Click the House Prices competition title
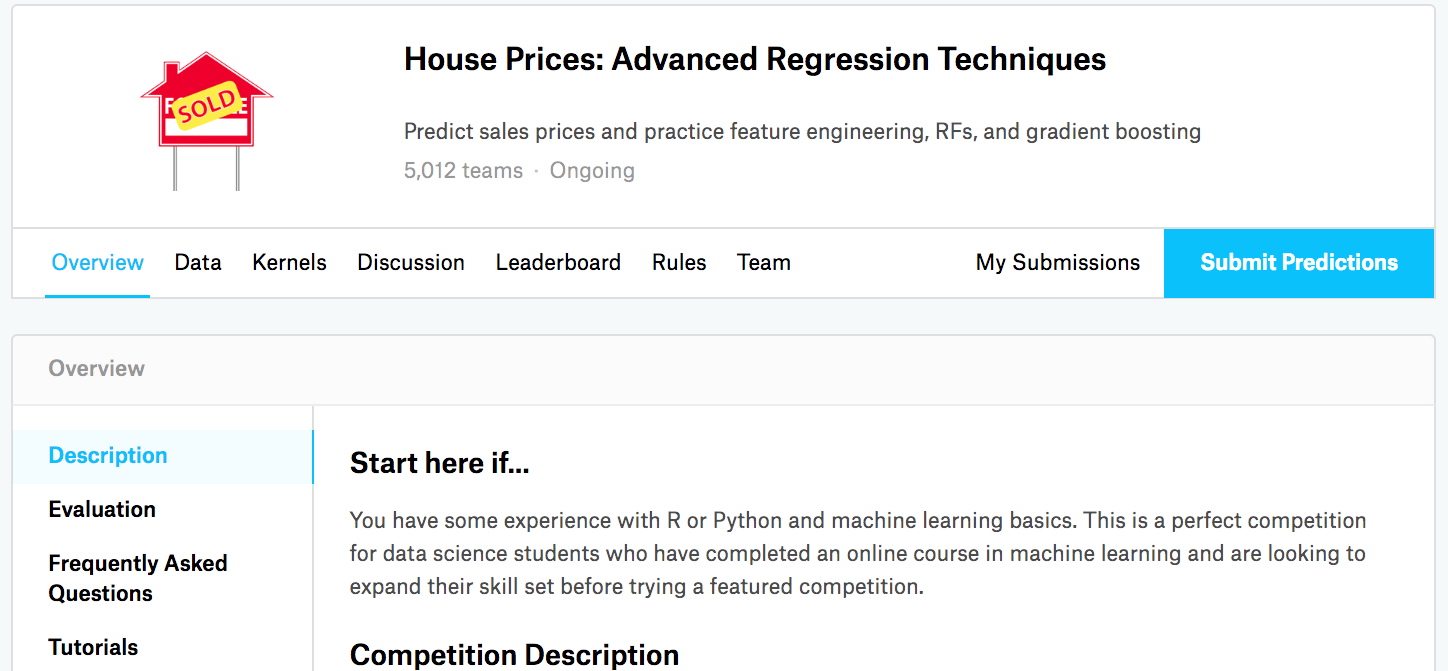The width and height of the screenshot is (1448, 671). click(x=754, y=60)
